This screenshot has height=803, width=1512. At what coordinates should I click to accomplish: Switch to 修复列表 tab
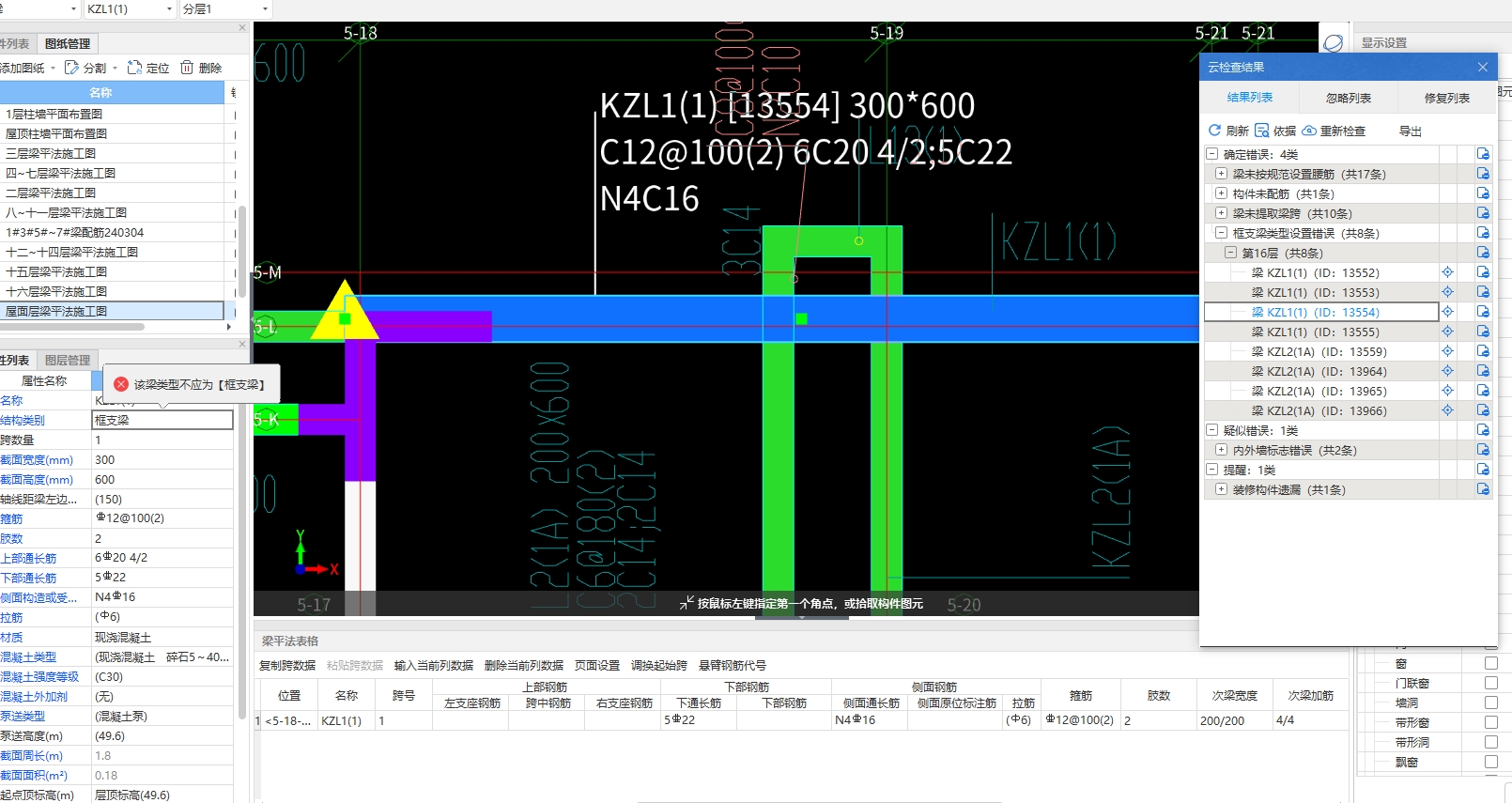pos(1447,98)
